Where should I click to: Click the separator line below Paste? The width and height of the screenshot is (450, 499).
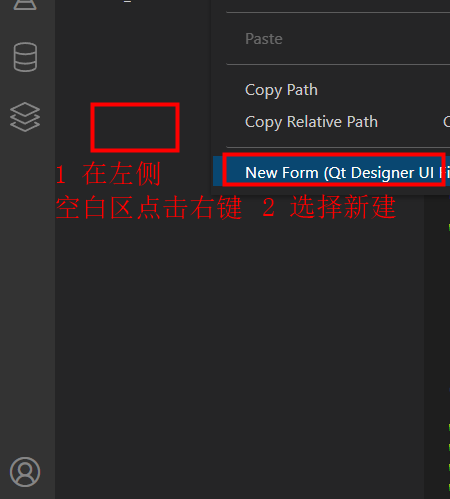tap(338, 64)
